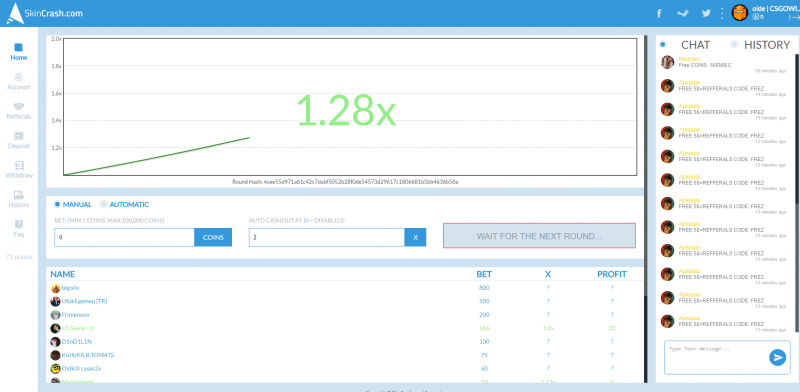Open the Faq sidebar item
This screenshot has width=800, height=392.
[x=19, y=229]
